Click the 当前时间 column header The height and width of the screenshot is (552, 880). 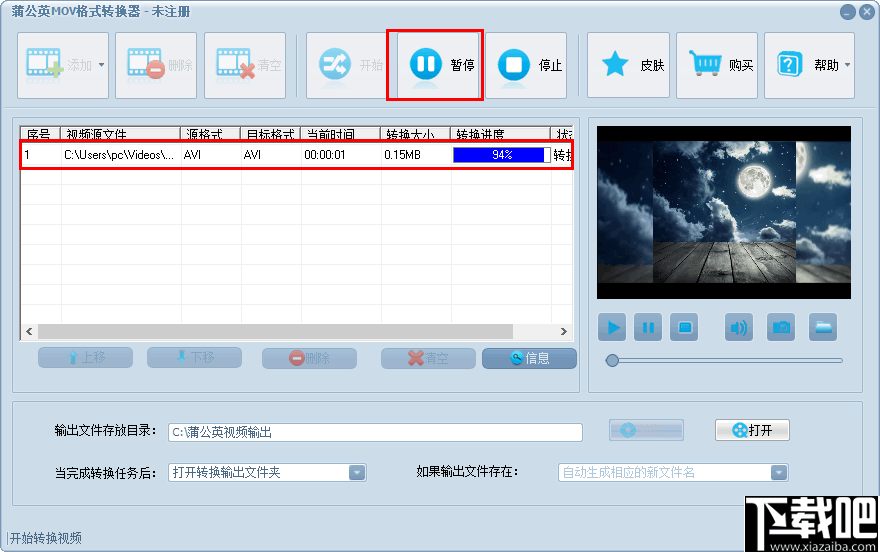[x=341, y=134]
